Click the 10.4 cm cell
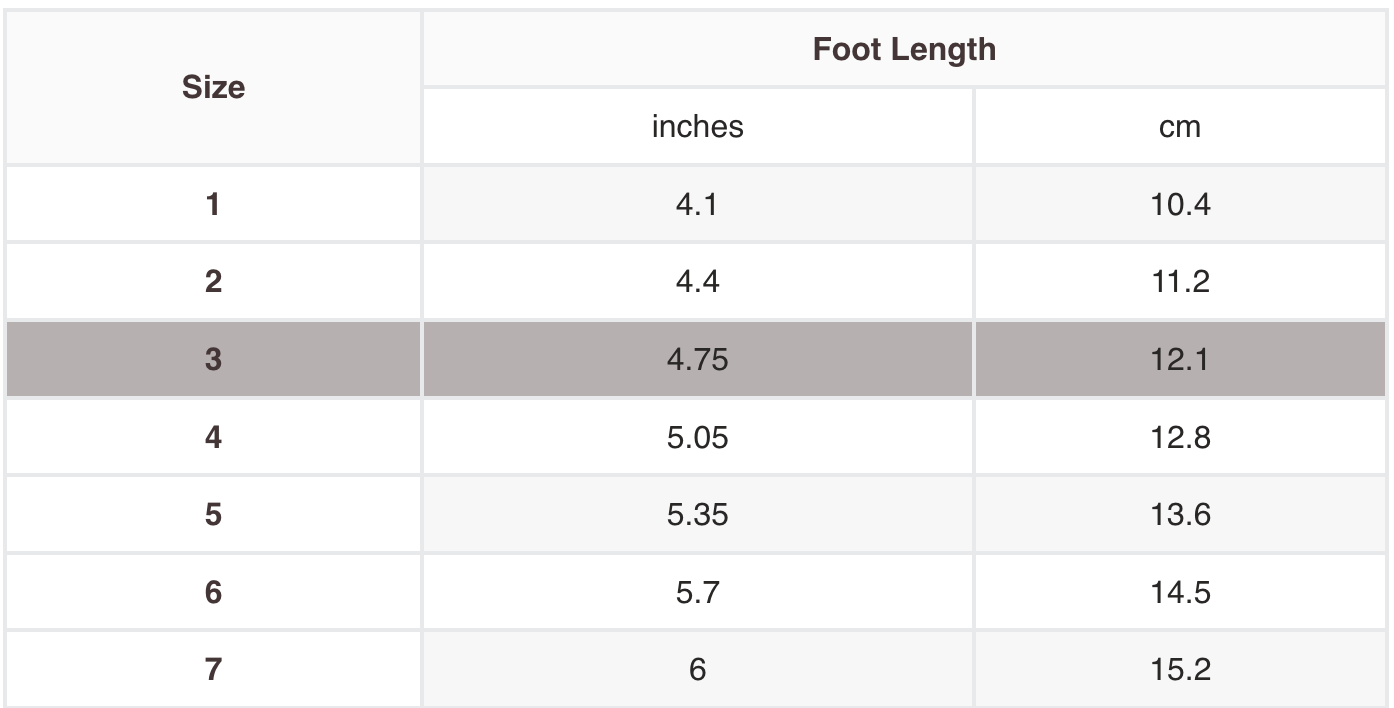1394x708 pixels. click(x=1180, y=204)
